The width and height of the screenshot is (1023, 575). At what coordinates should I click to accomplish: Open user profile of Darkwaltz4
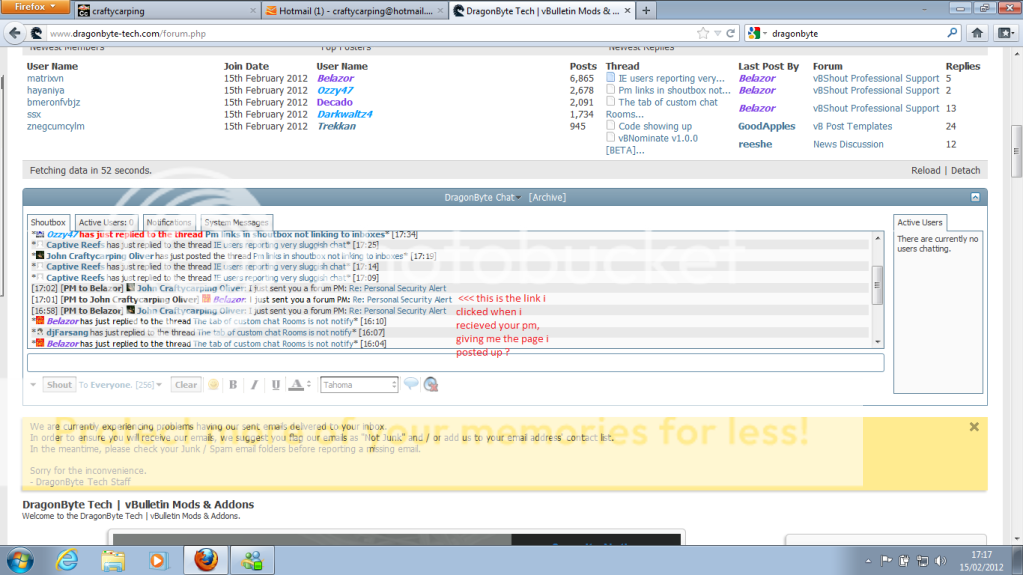(x=344, y=114)
